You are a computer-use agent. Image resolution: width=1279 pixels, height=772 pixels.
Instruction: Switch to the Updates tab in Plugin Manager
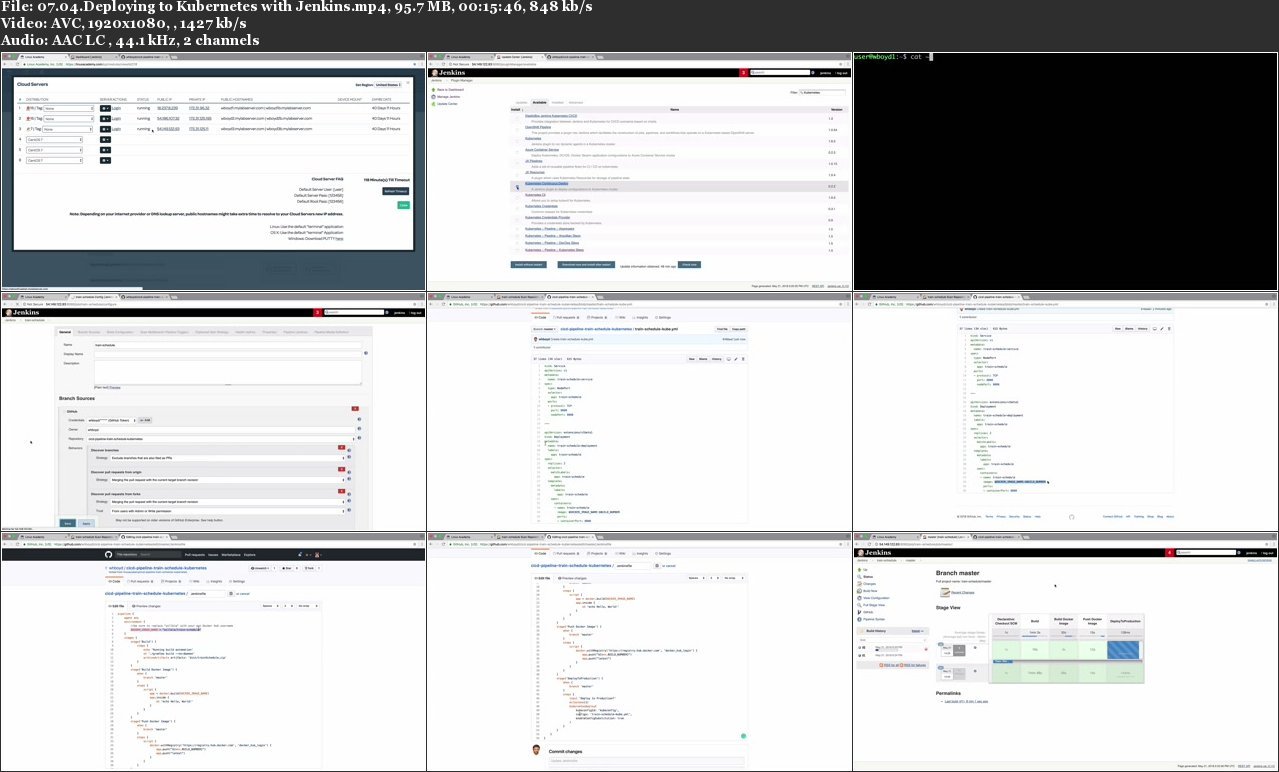pos(521,103)
